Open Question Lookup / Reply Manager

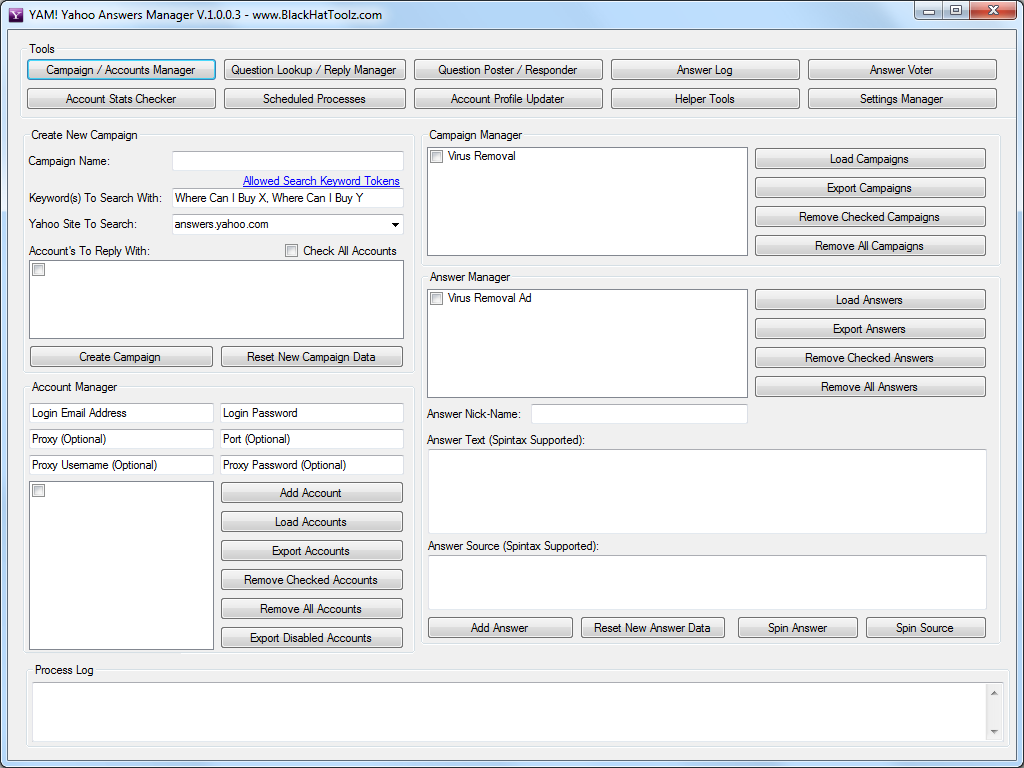314,70
